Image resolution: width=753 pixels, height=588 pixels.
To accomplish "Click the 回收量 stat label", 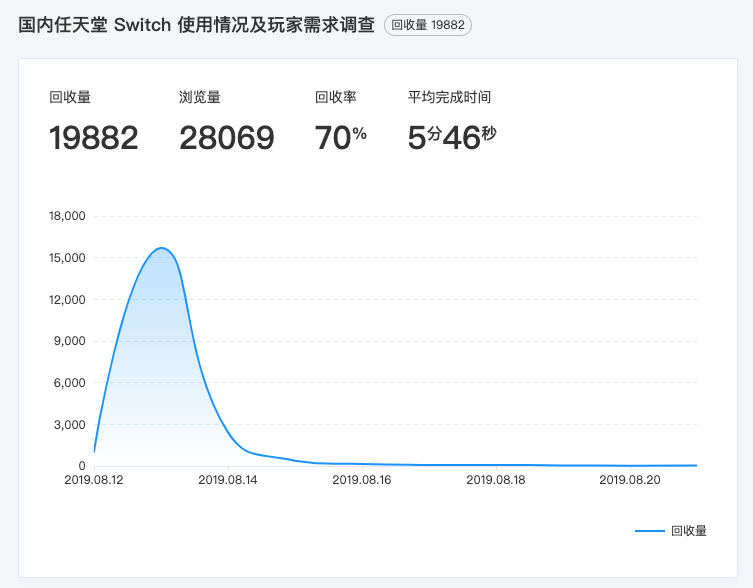I will 70,97.
